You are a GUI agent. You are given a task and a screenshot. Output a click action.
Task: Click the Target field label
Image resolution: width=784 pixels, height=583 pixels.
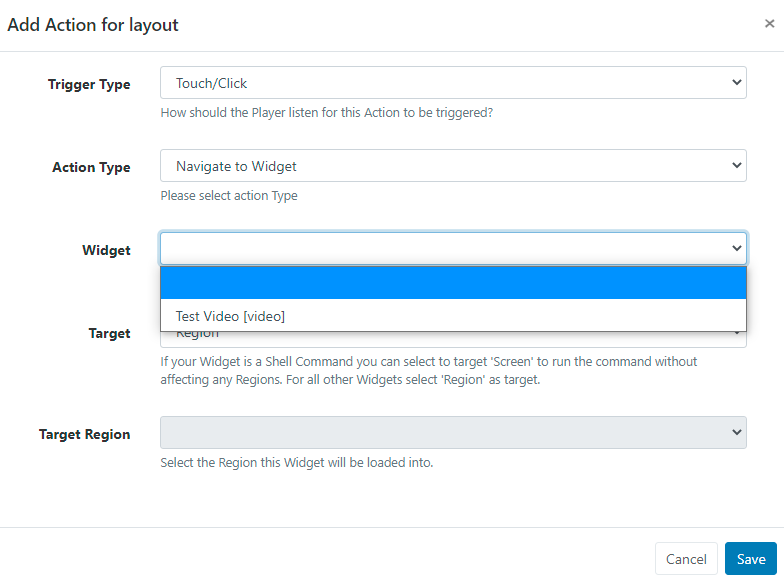coord(109,334)
